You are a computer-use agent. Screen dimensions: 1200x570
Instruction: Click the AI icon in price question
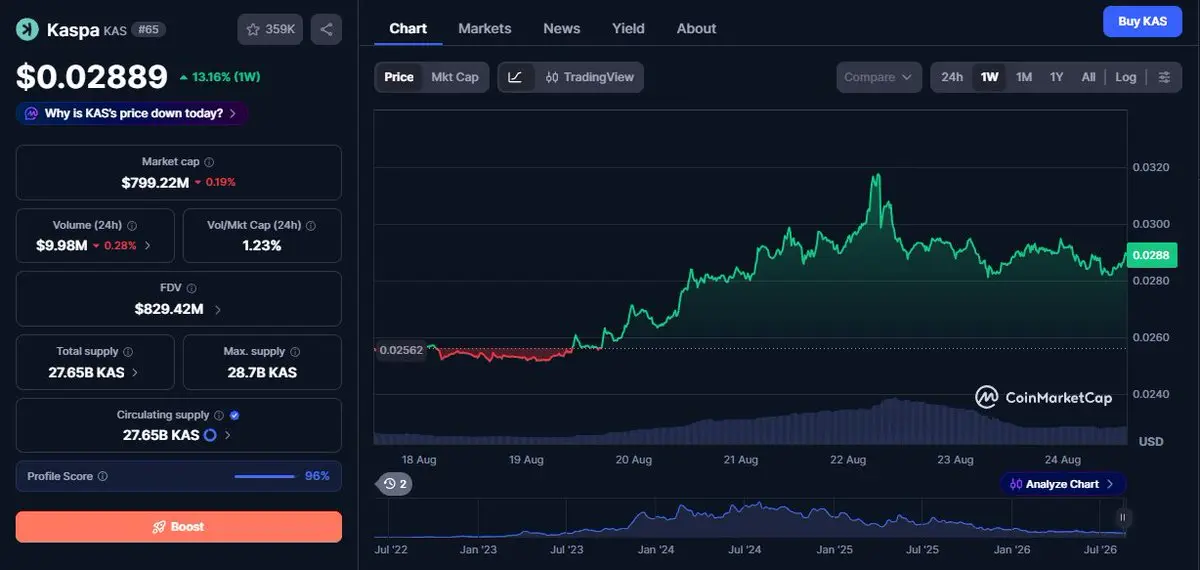(x=31, y=114)
